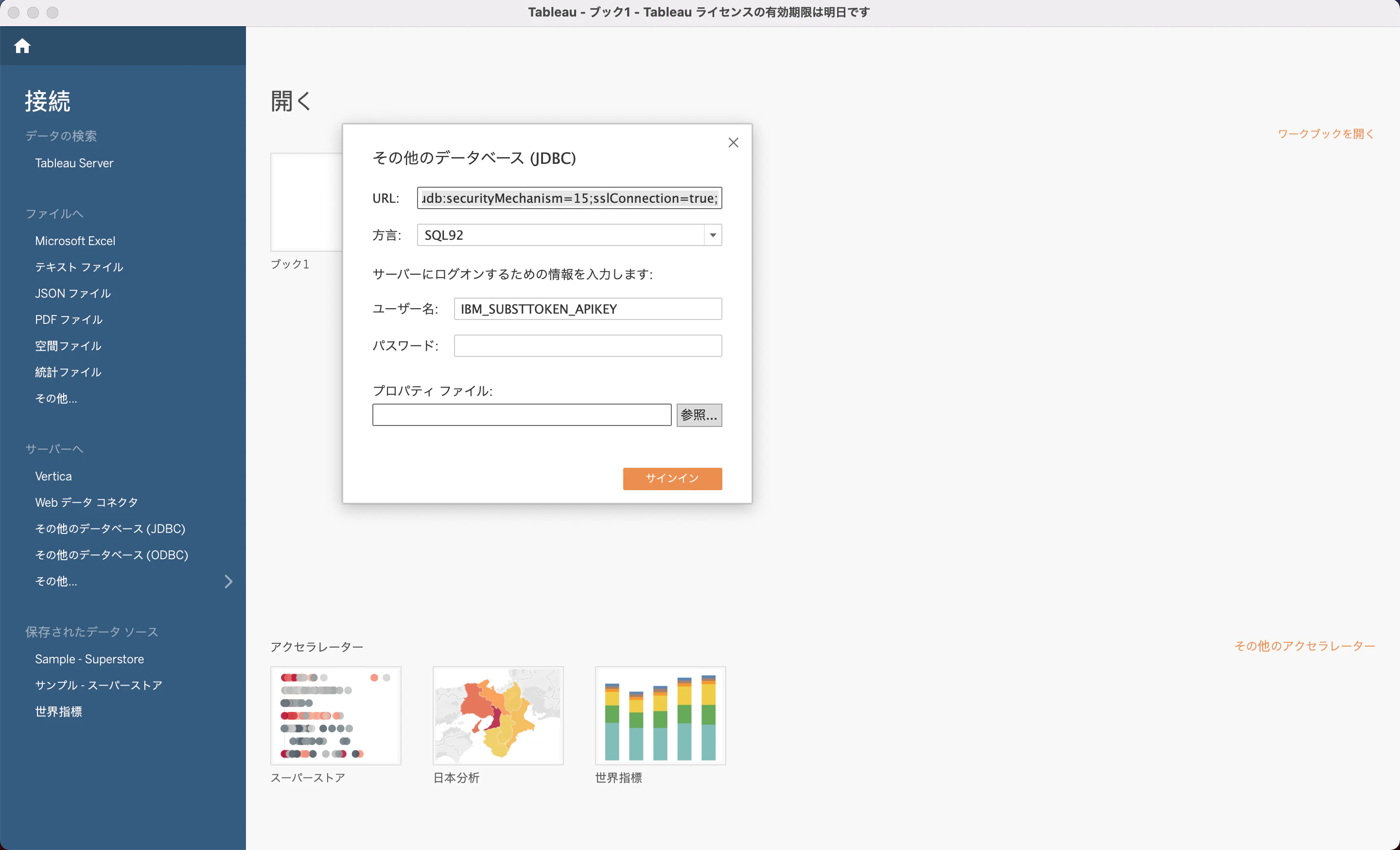Open the スーパーストア accelerator thumbnail
The height and width of the screenshot is (850, 1400).
coord(336,716)
